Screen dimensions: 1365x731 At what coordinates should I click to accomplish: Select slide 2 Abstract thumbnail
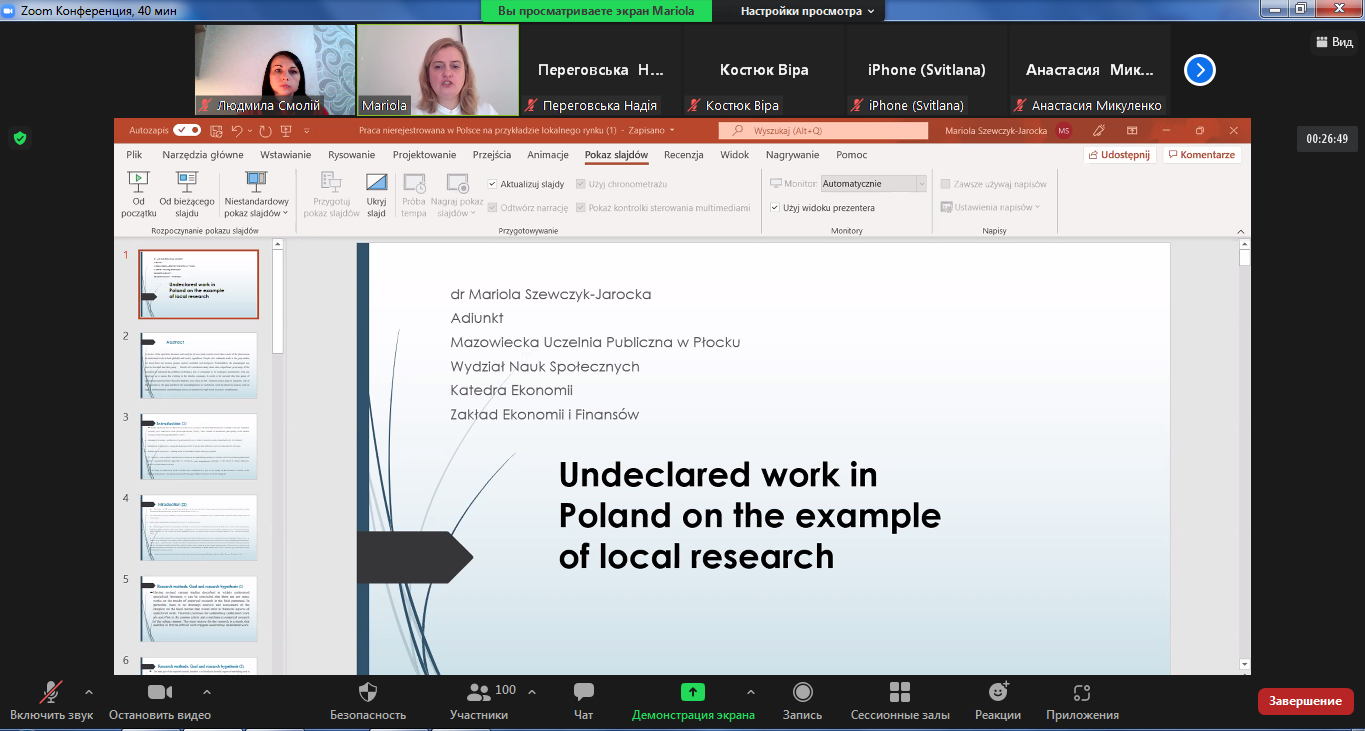pyautogui.click(x=198, y=366)
